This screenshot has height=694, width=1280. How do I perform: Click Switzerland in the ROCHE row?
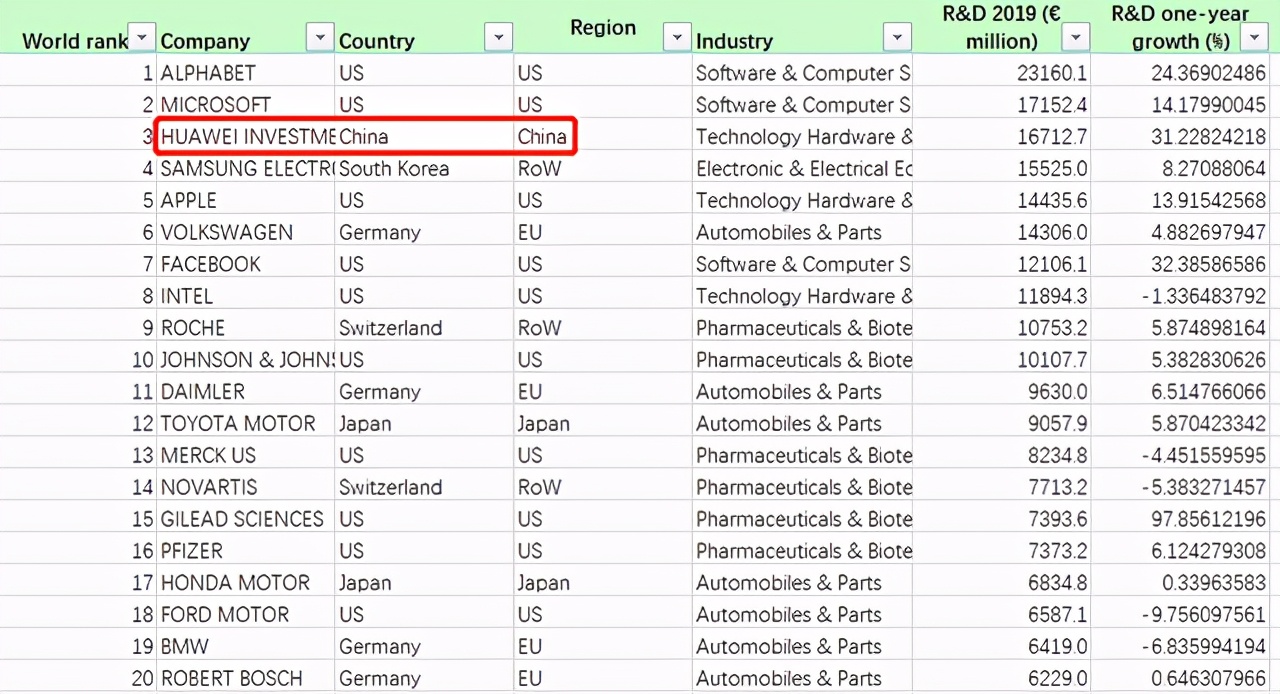(424, 329)
